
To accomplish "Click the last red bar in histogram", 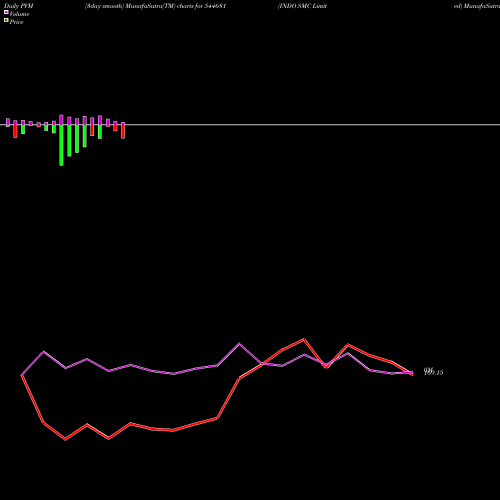I will 123,132.
